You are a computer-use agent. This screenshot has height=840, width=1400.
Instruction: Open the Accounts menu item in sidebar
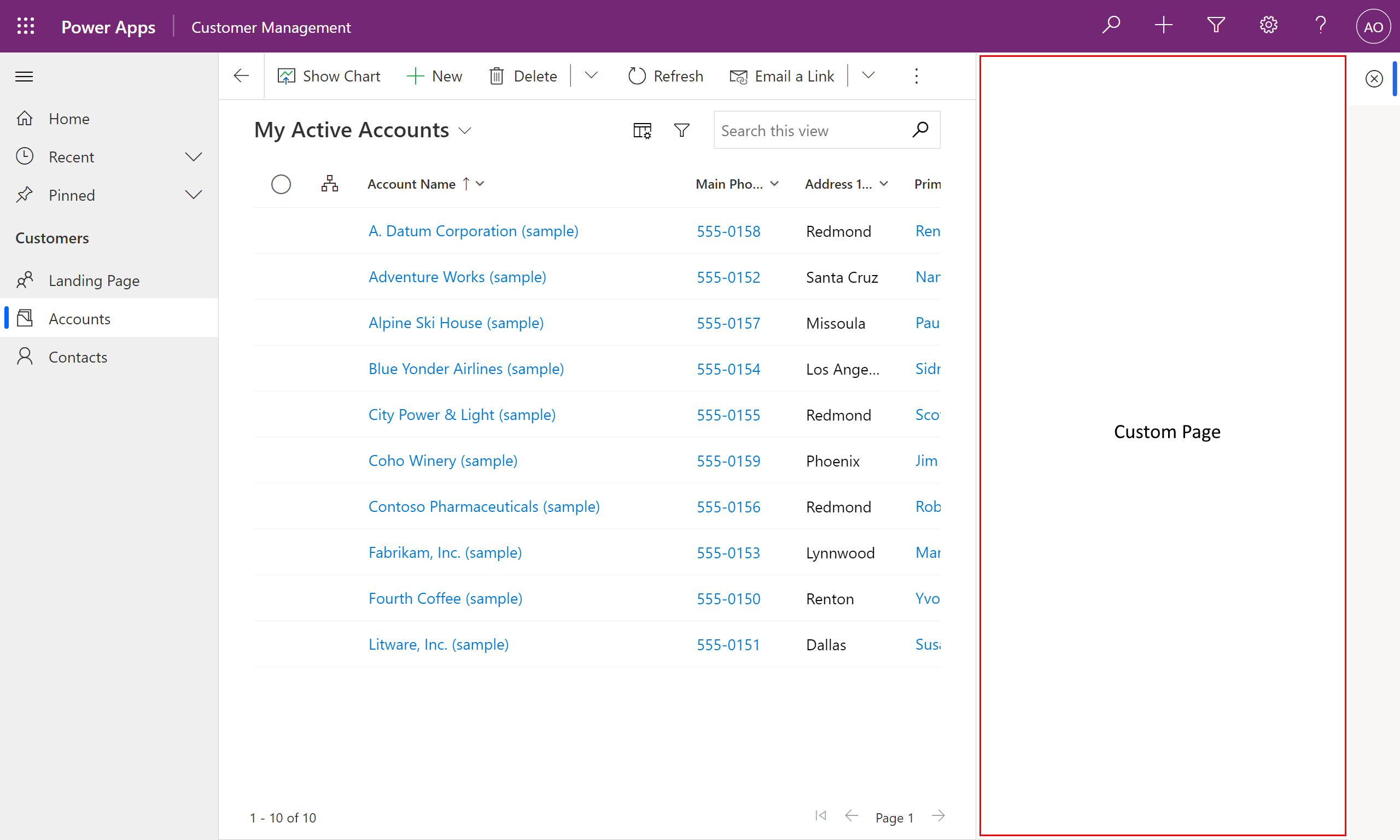(x=79, y=318)
